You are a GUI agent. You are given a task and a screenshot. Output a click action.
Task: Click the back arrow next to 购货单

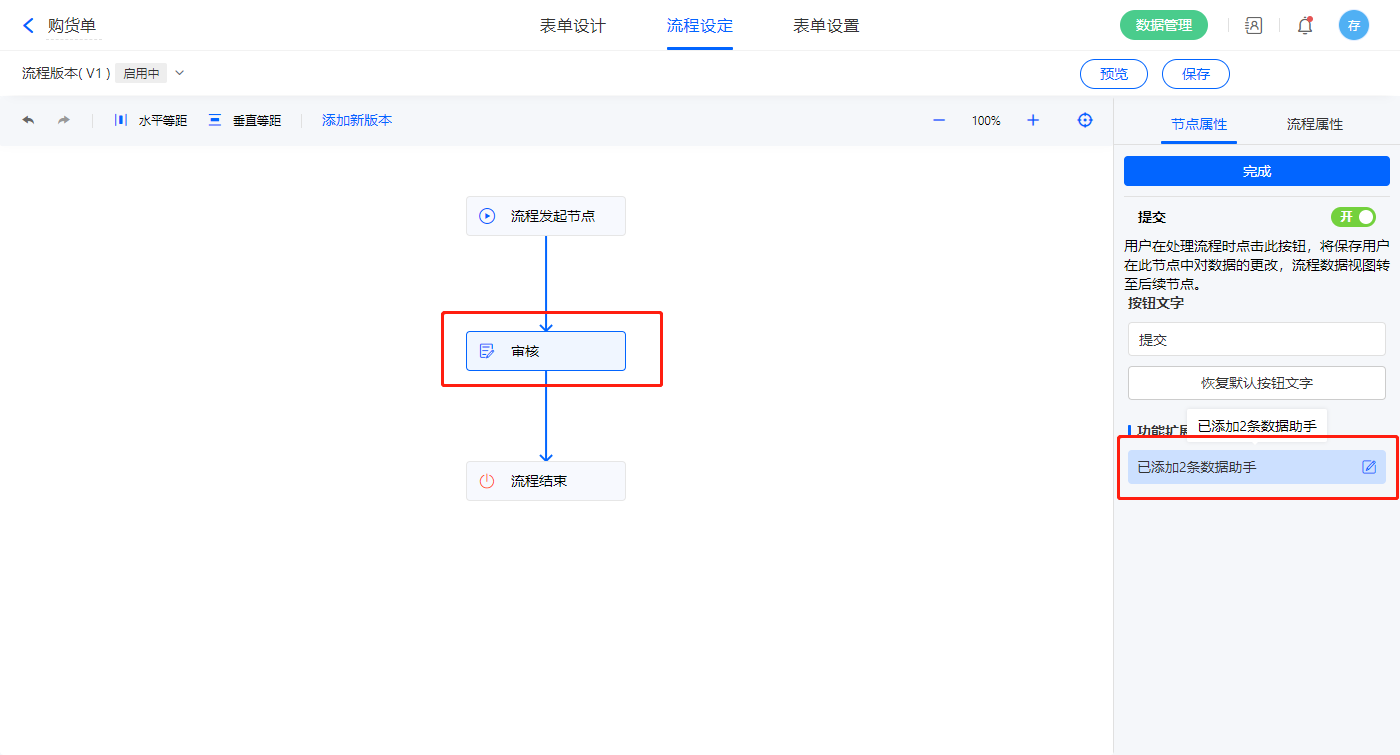click(28, 26)
